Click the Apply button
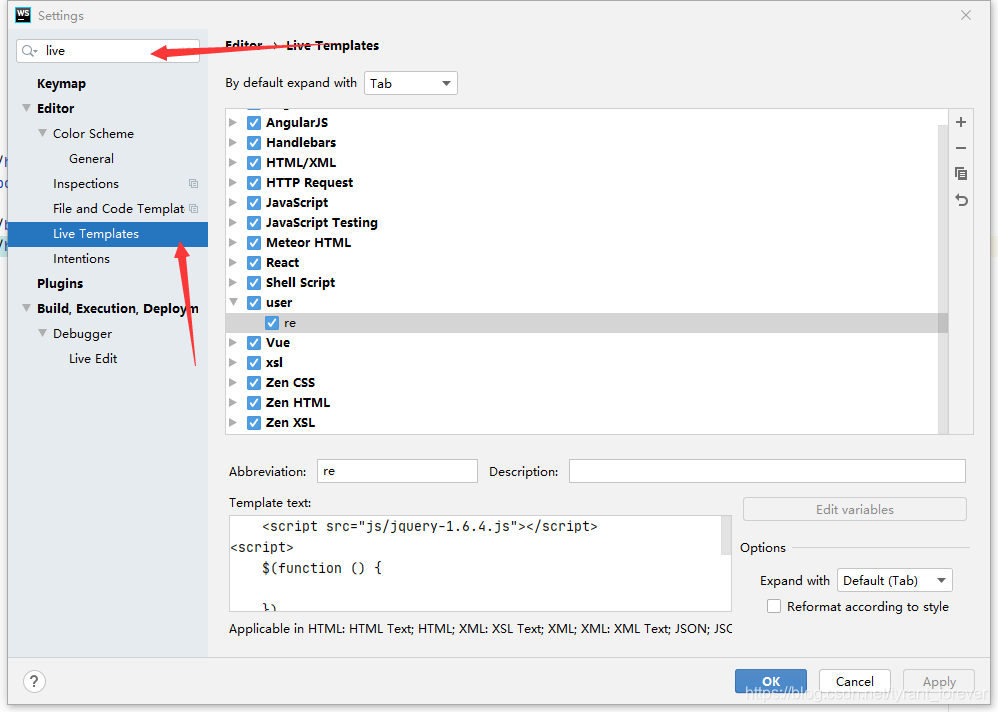The height and width of the screenshot is (712, 998). [939, 681]
